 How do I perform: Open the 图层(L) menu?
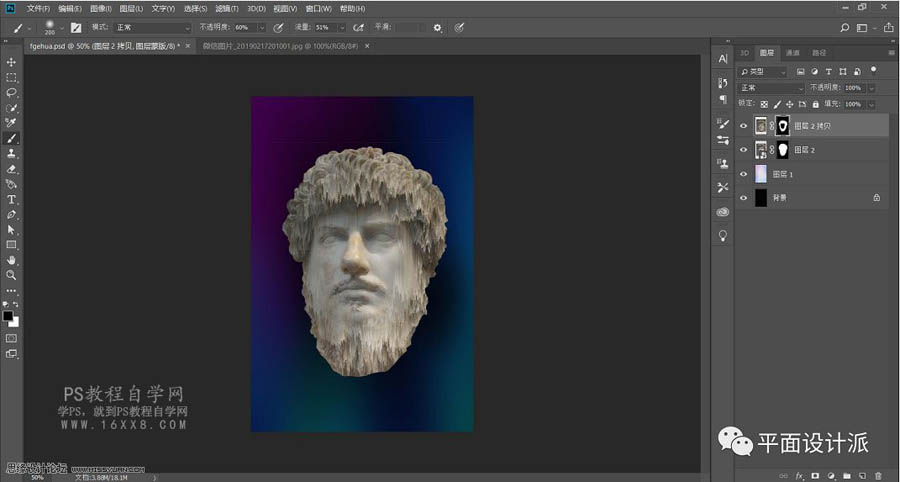[130, 8]
